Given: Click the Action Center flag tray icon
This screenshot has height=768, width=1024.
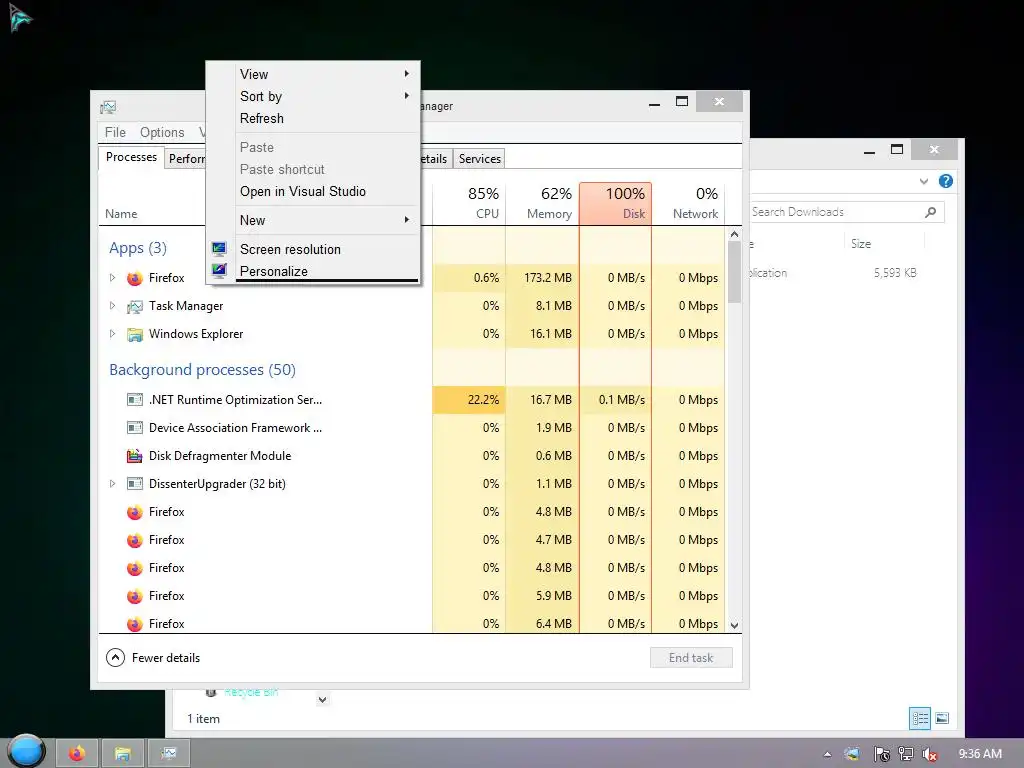Looking at the screenshot, I should (881, 754).
